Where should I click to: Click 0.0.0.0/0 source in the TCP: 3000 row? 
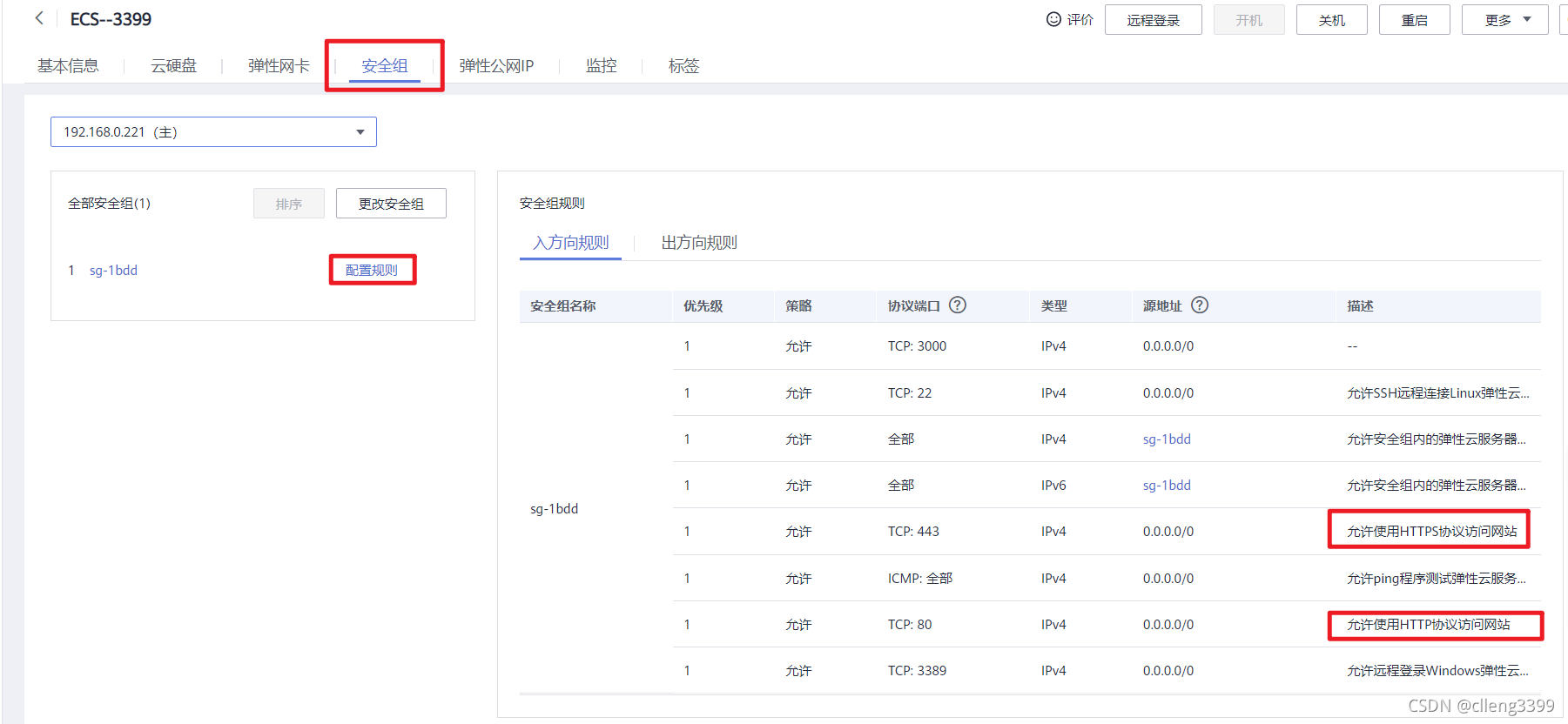tap(1168, 346)
